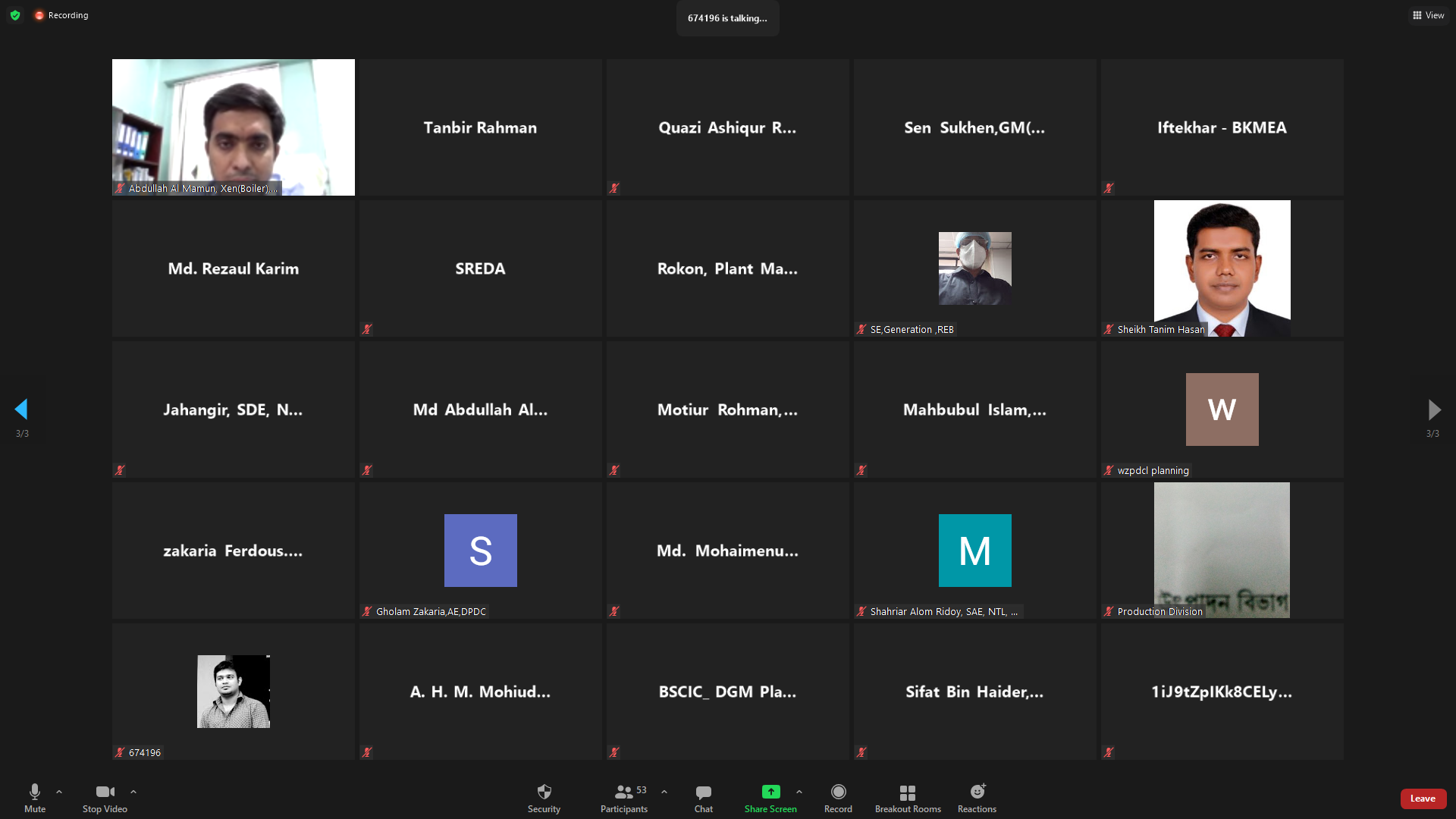Expand the arrow next to Participants
Viewport: 1456px width, 819px height.
coord(664,792)
